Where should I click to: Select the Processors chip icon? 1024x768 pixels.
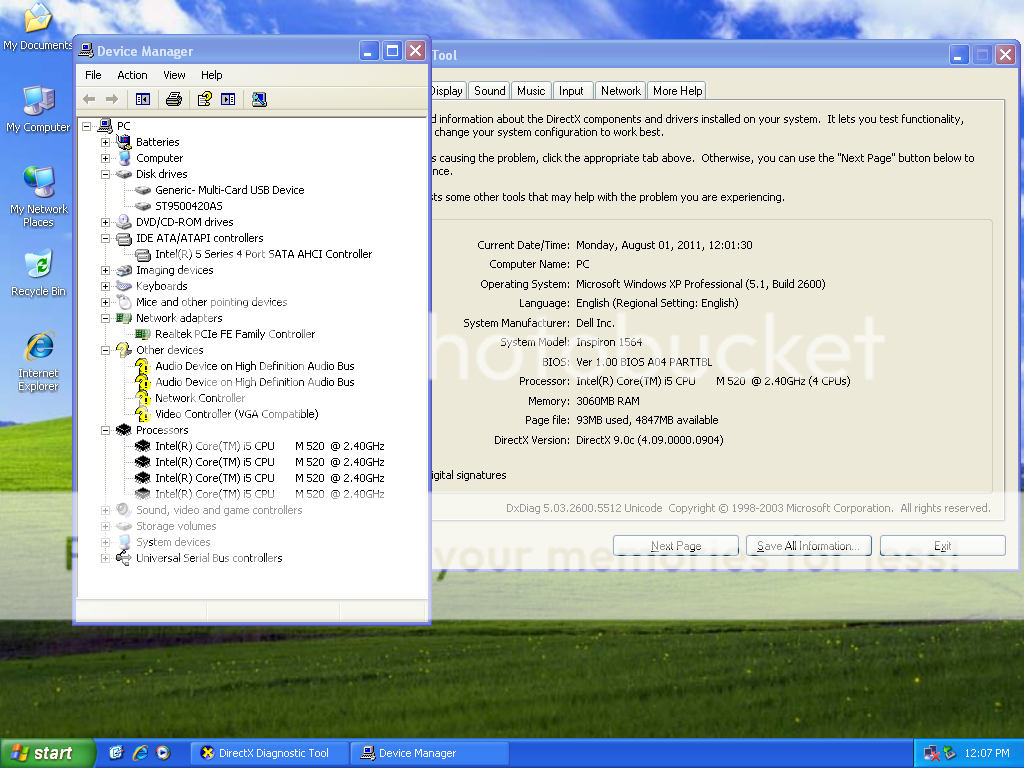[123, 430]
